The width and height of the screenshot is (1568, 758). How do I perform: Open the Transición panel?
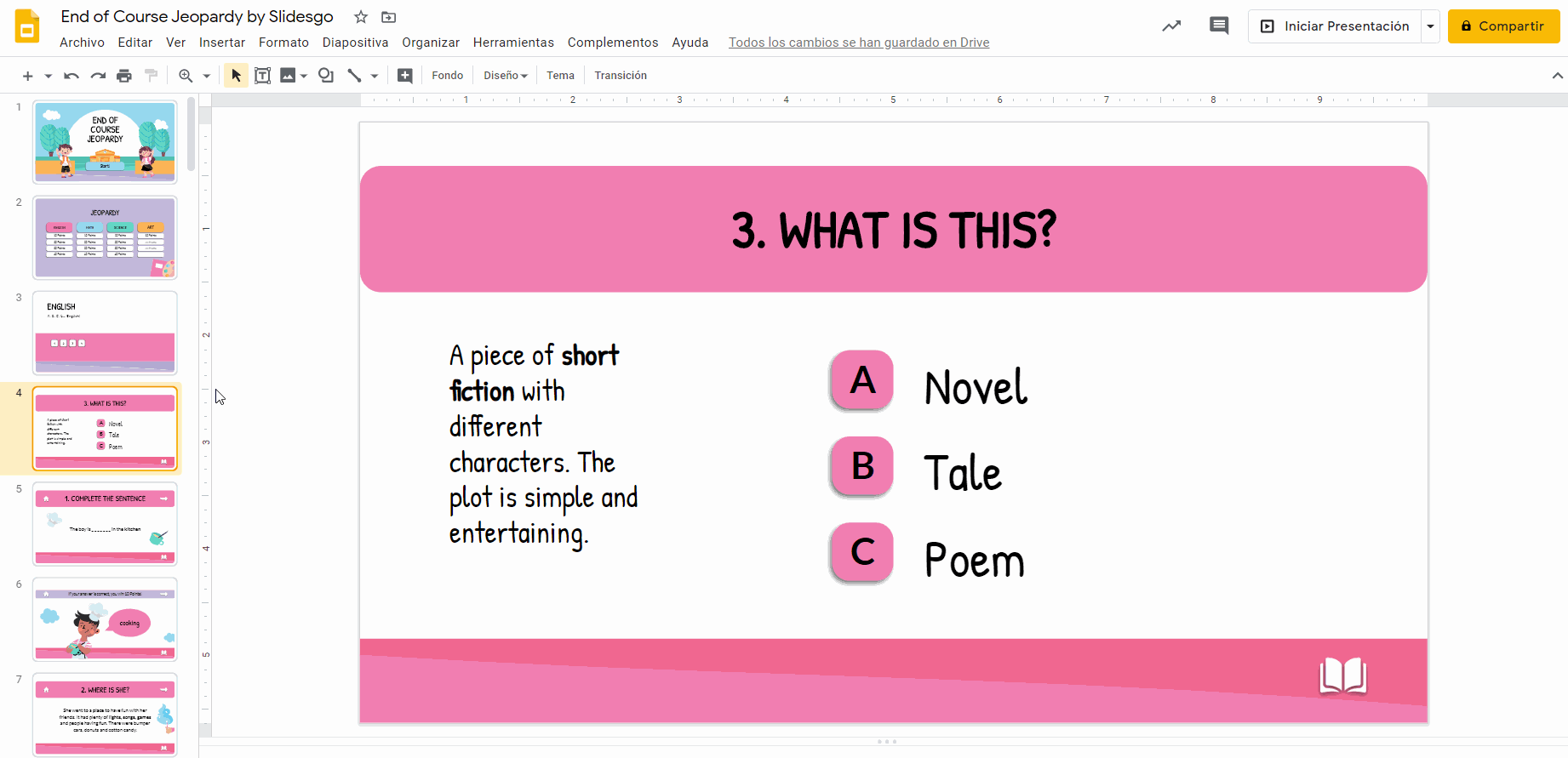[x=621, y=76]
